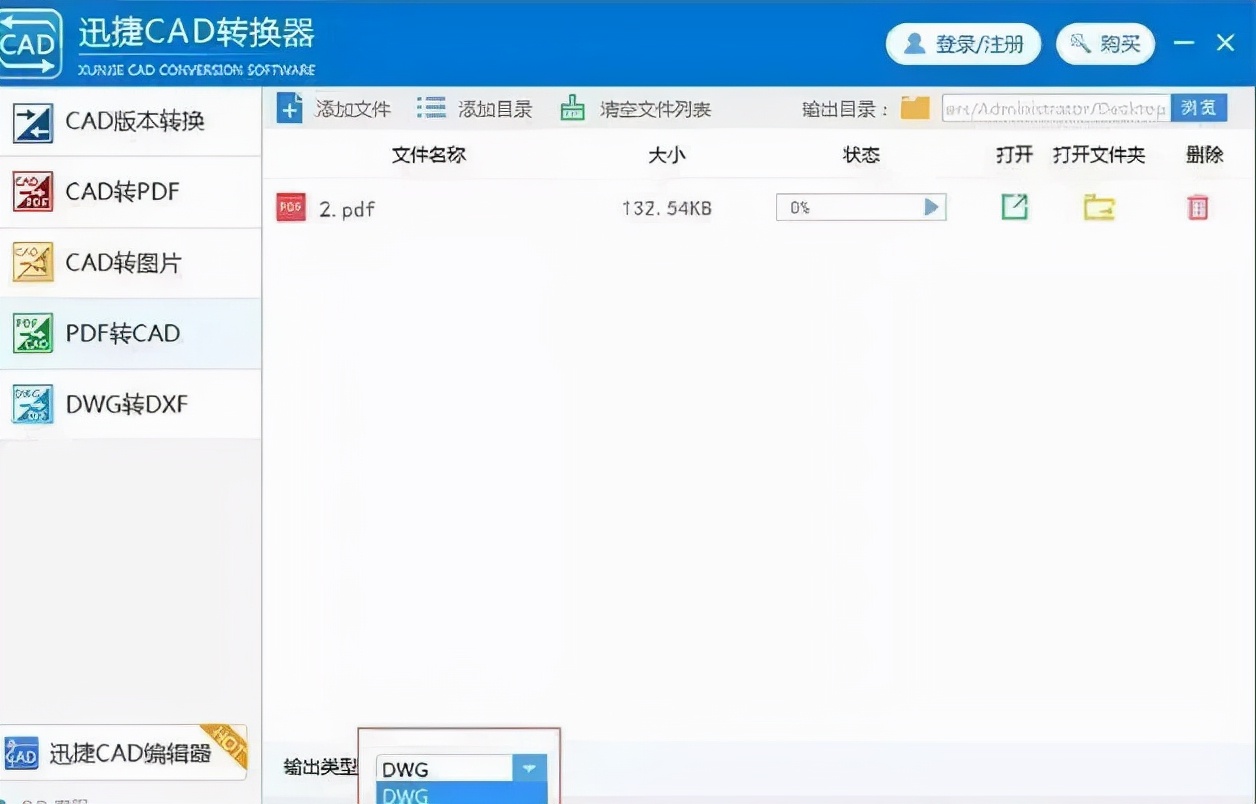Open the folder icon for 2.pdf row
1256x804 pixels.
pyautogui.click(x=1098, y=207)
